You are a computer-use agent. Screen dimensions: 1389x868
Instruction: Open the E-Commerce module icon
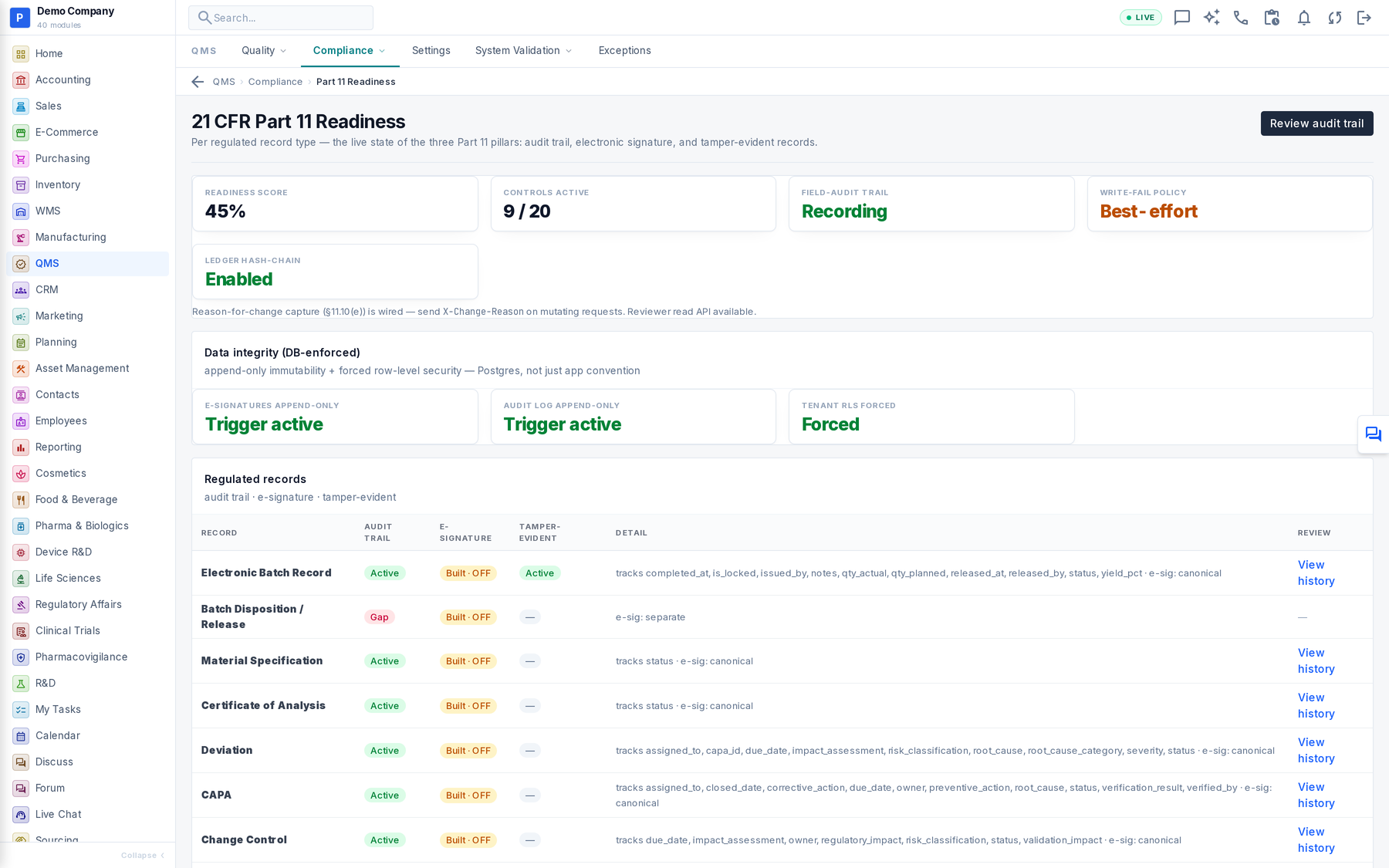pyautogui.click(x=21, y=133)
